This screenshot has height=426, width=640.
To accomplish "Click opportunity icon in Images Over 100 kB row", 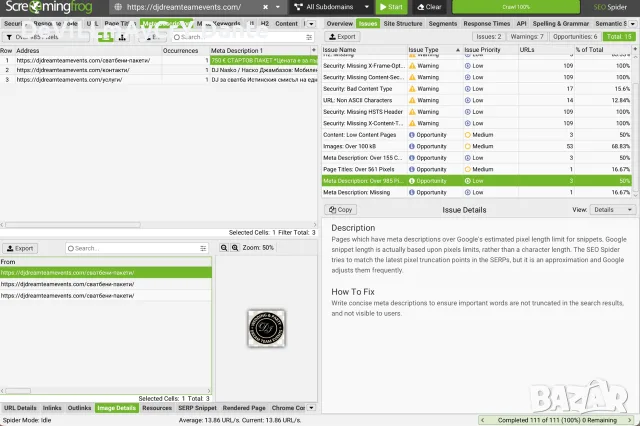I will pyautogui.click(x=412, y=146).
